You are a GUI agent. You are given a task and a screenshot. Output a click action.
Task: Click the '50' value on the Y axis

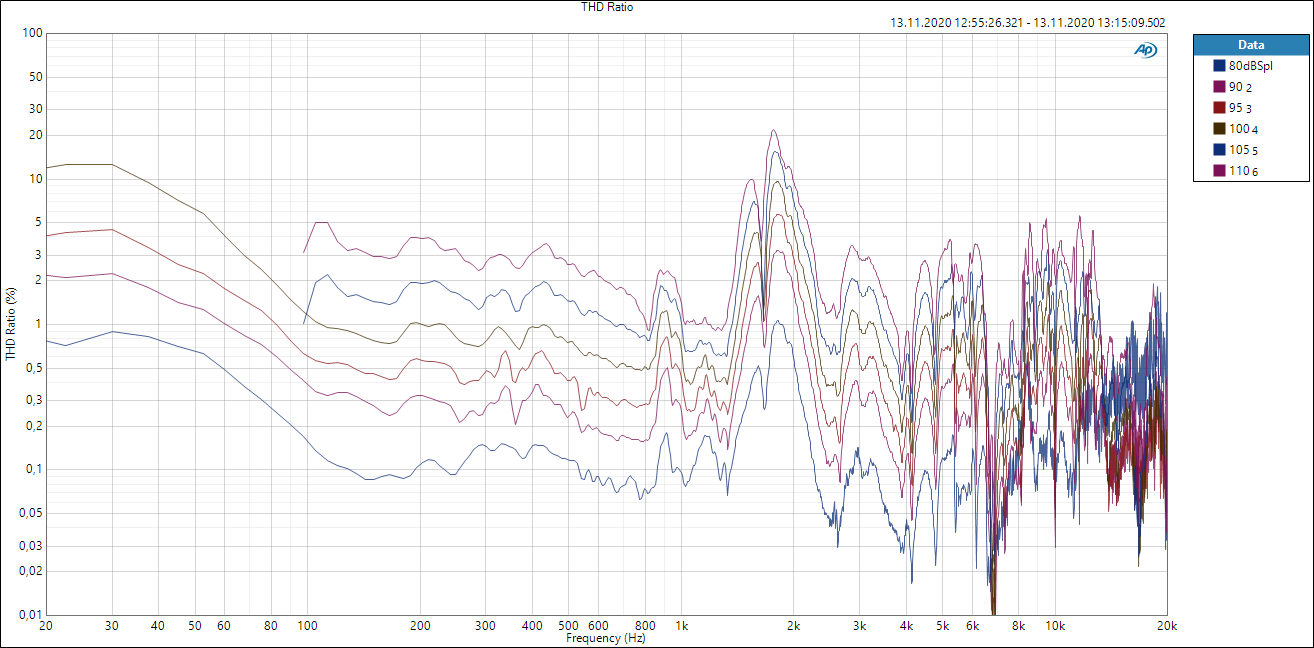[34, 77]
